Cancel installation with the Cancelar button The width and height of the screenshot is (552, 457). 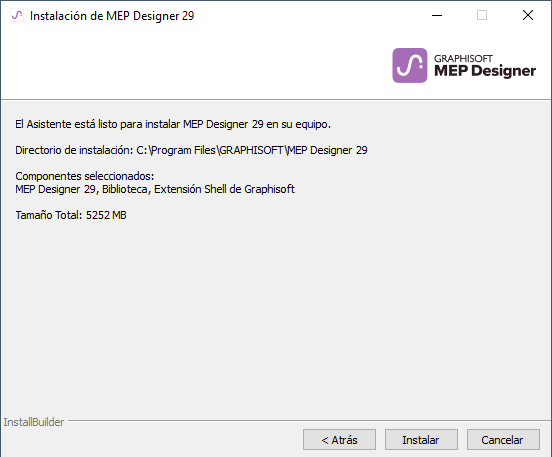click(503, 439)
